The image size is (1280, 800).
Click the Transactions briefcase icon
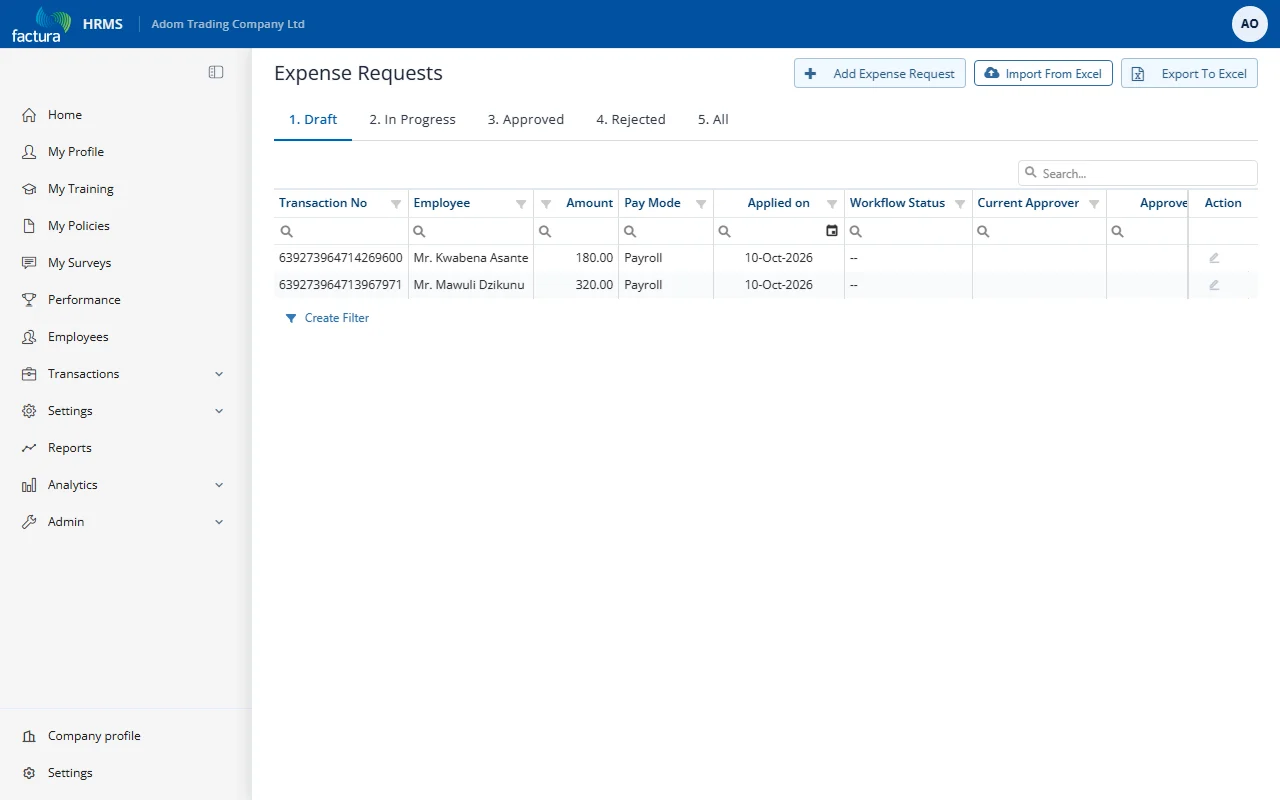(29, 374)
